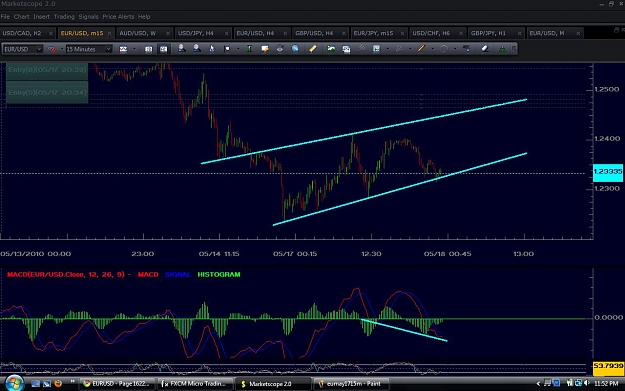
Task: Select the eraser tool icon
Action: [x=485, y=49]
